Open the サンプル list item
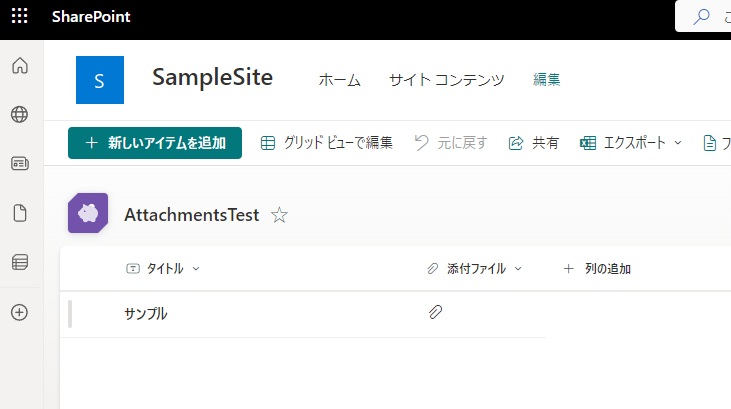 point(145,313)
